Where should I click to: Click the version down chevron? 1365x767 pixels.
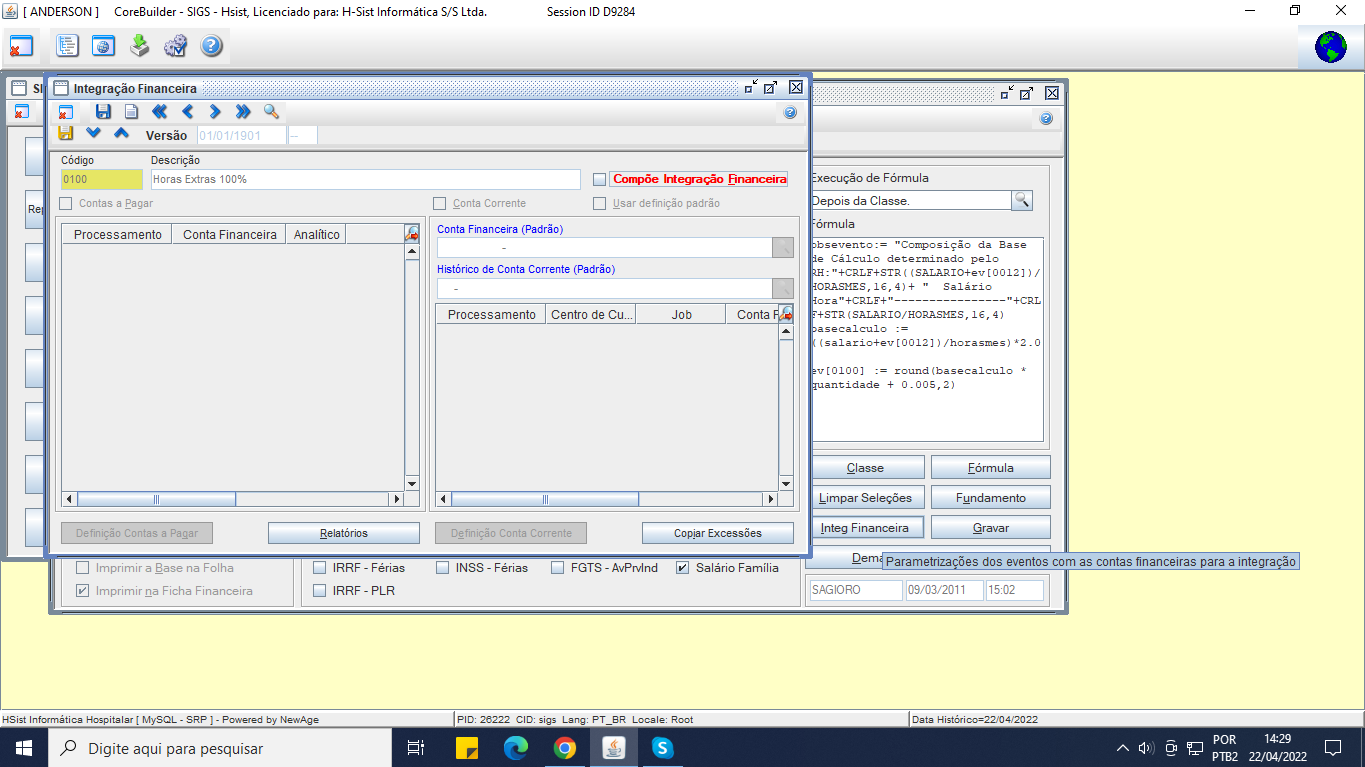point(93,133)
